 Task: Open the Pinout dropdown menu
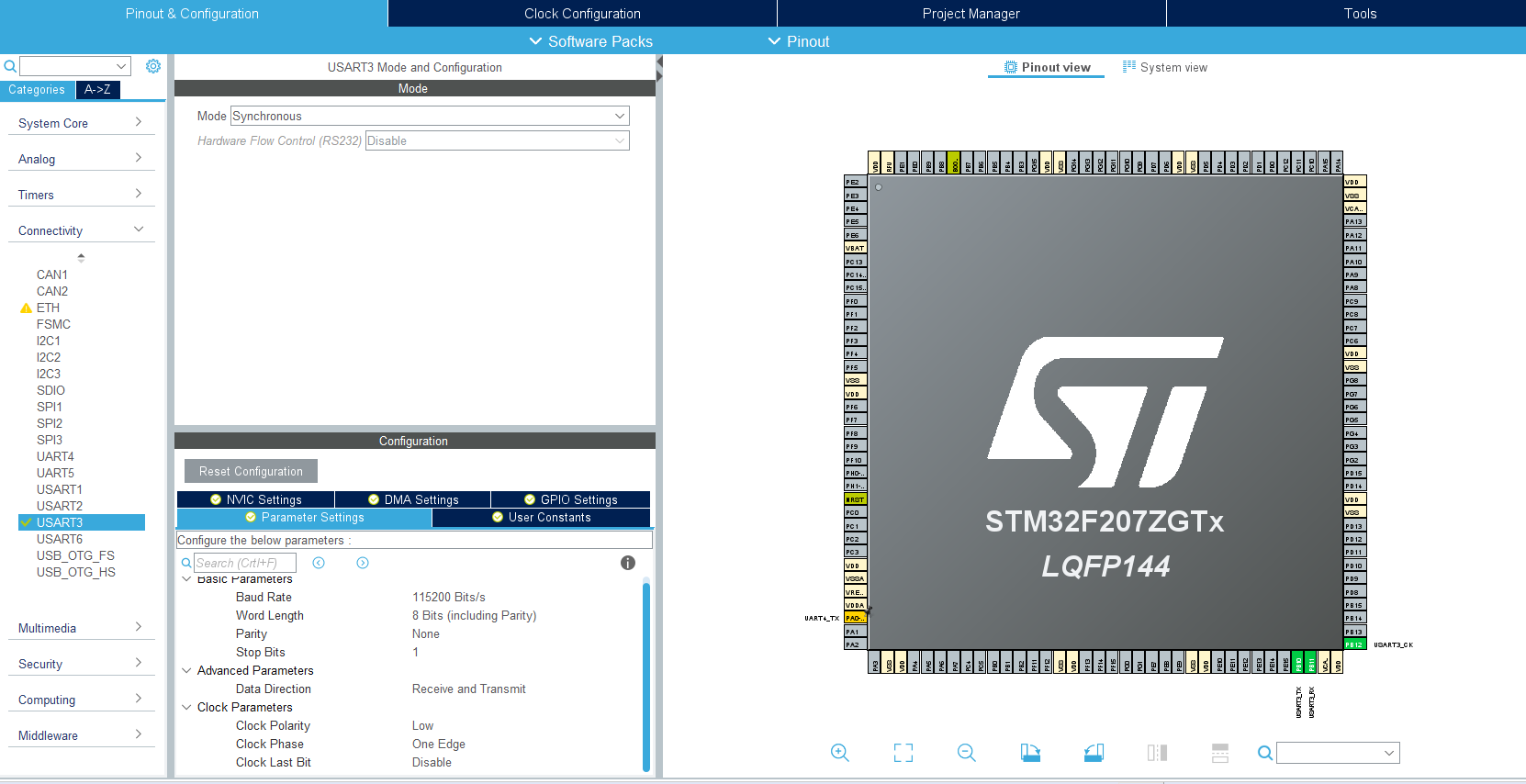coord(799,41)
